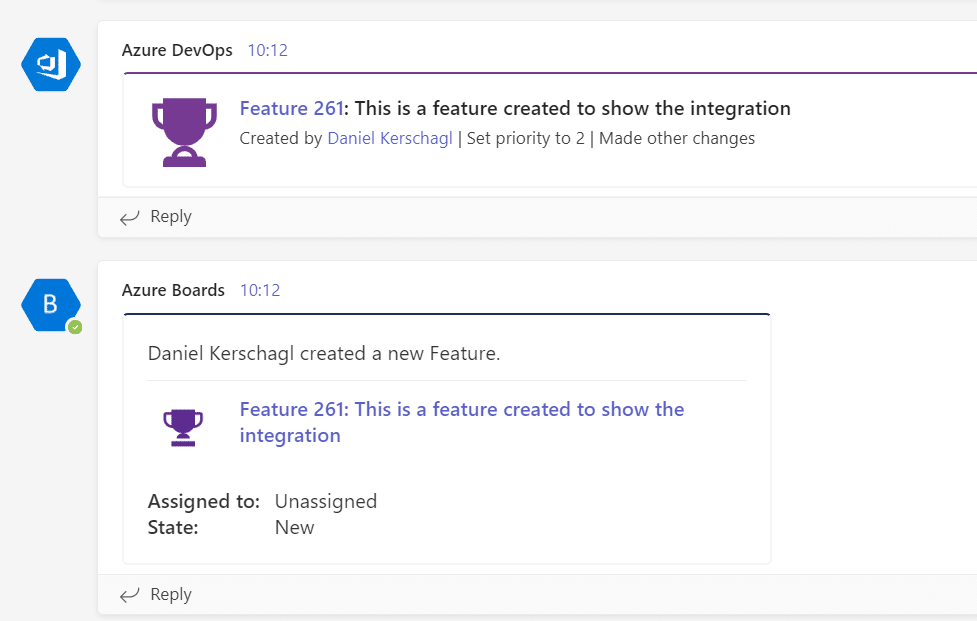Image resolution: width=977 pixels, height=621 pixels.
Task: Open the Feature 261 link in Azure DevOps card
Action: pyautogui.click(x=292, y=108)
